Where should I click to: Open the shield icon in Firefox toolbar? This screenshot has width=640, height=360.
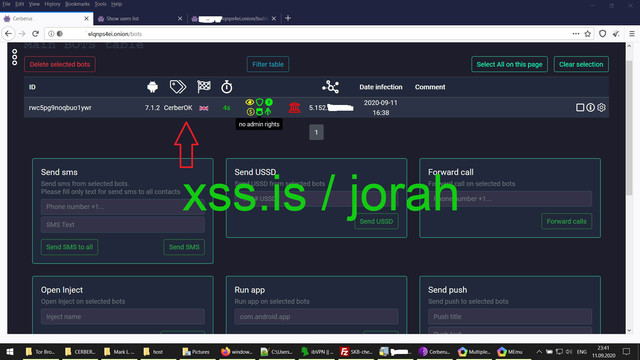coord(602,34)
